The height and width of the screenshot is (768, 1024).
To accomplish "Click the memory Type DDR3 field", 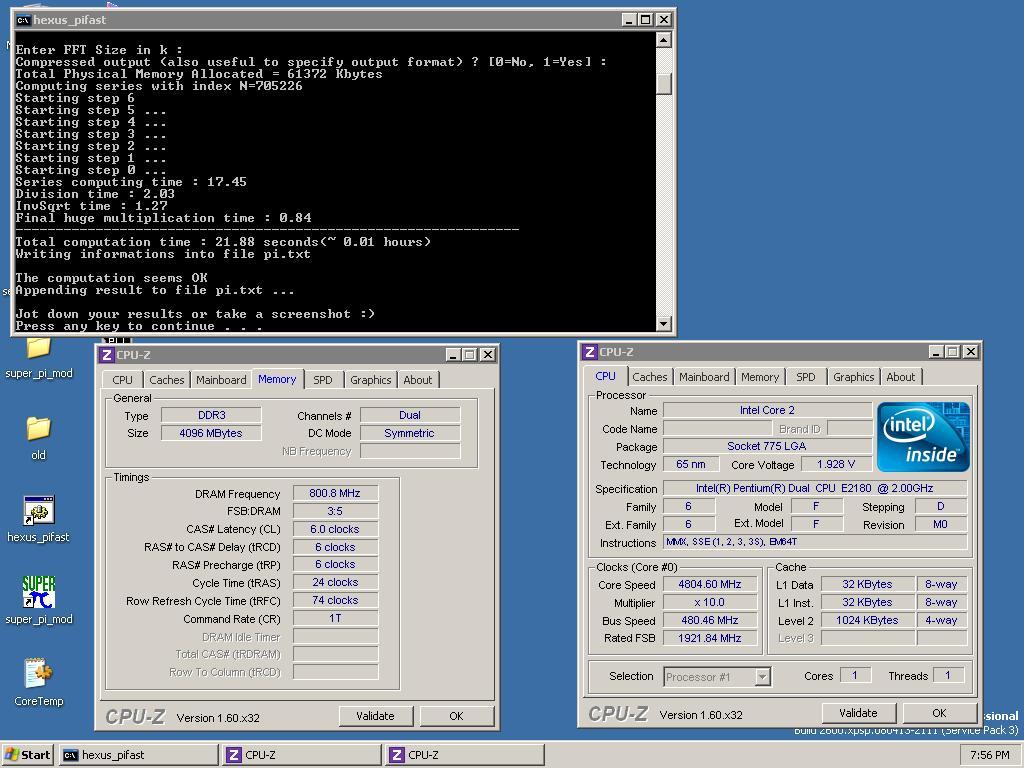I will 212,415.
